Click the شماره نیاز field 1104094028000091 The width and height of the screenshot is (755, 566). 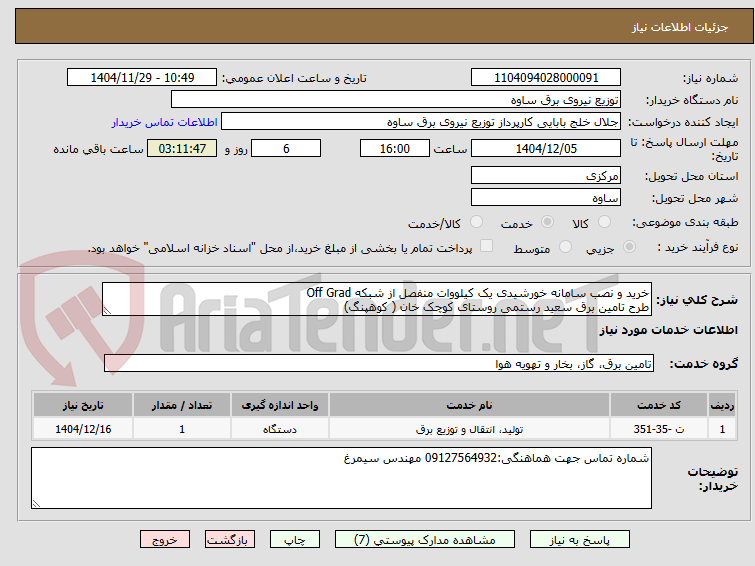pos(546,78)
